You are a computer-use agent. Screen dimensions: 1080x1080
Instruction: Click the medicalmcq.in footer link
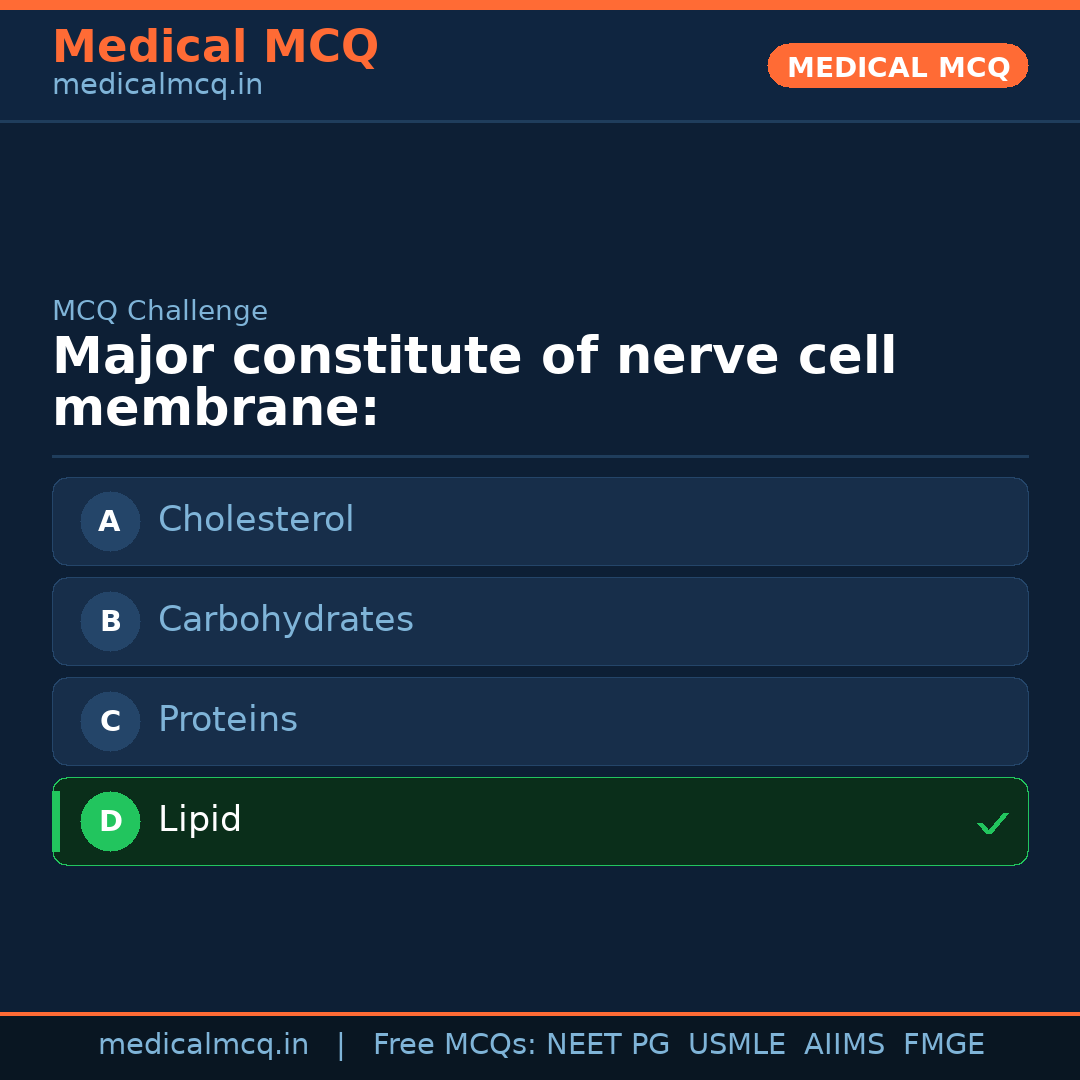click(x=204, y=1043)
